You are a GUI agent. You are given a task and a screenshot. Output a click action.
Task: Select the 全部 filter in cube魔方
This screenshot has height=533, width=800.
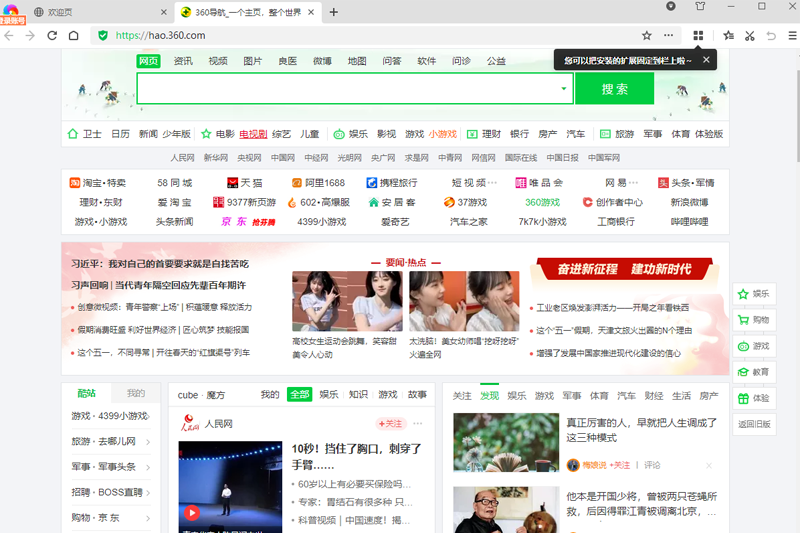point(299,394)
